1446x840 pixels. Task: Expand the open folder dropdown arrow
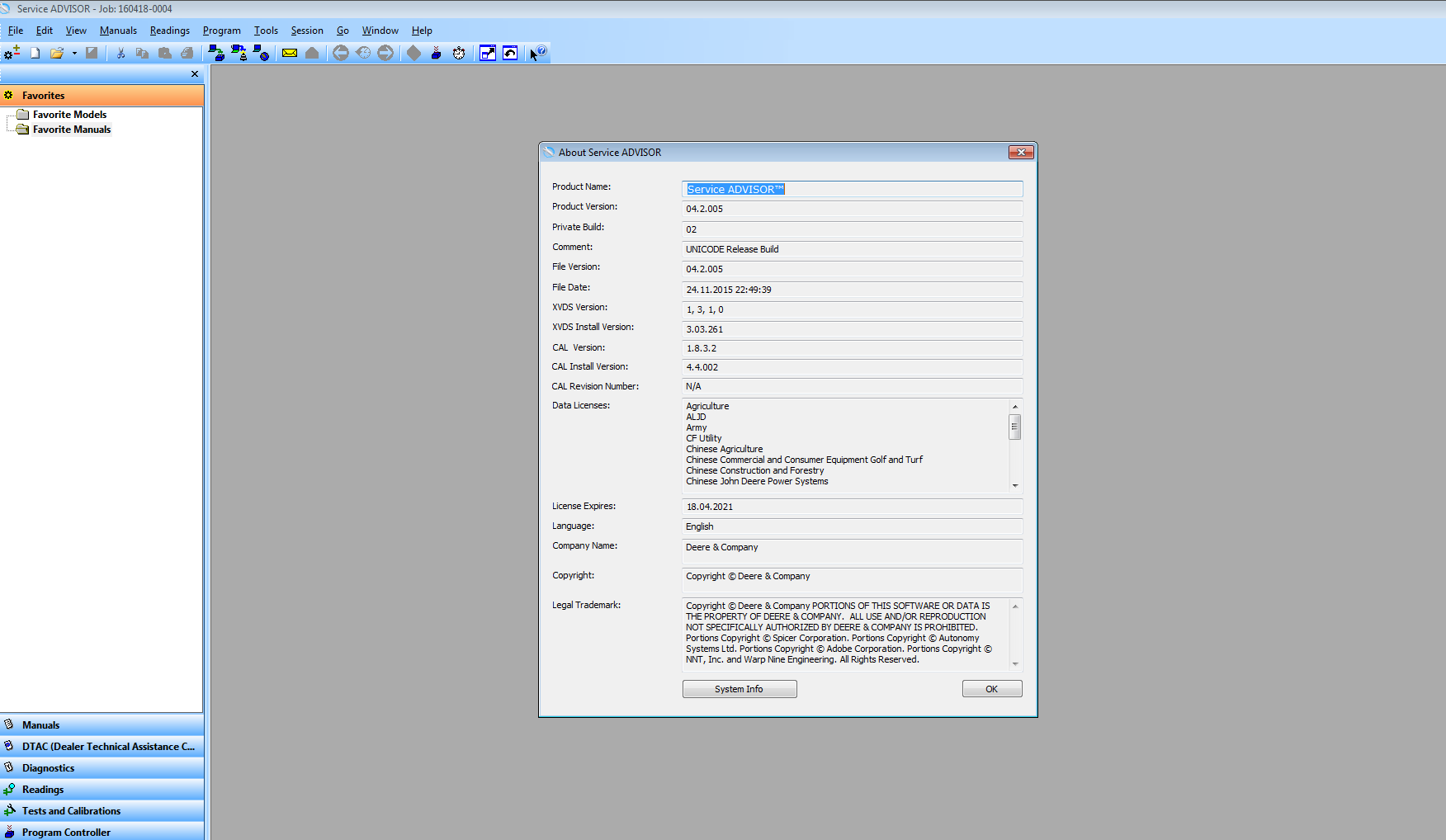pyautogui.click(x=74, y=54)
